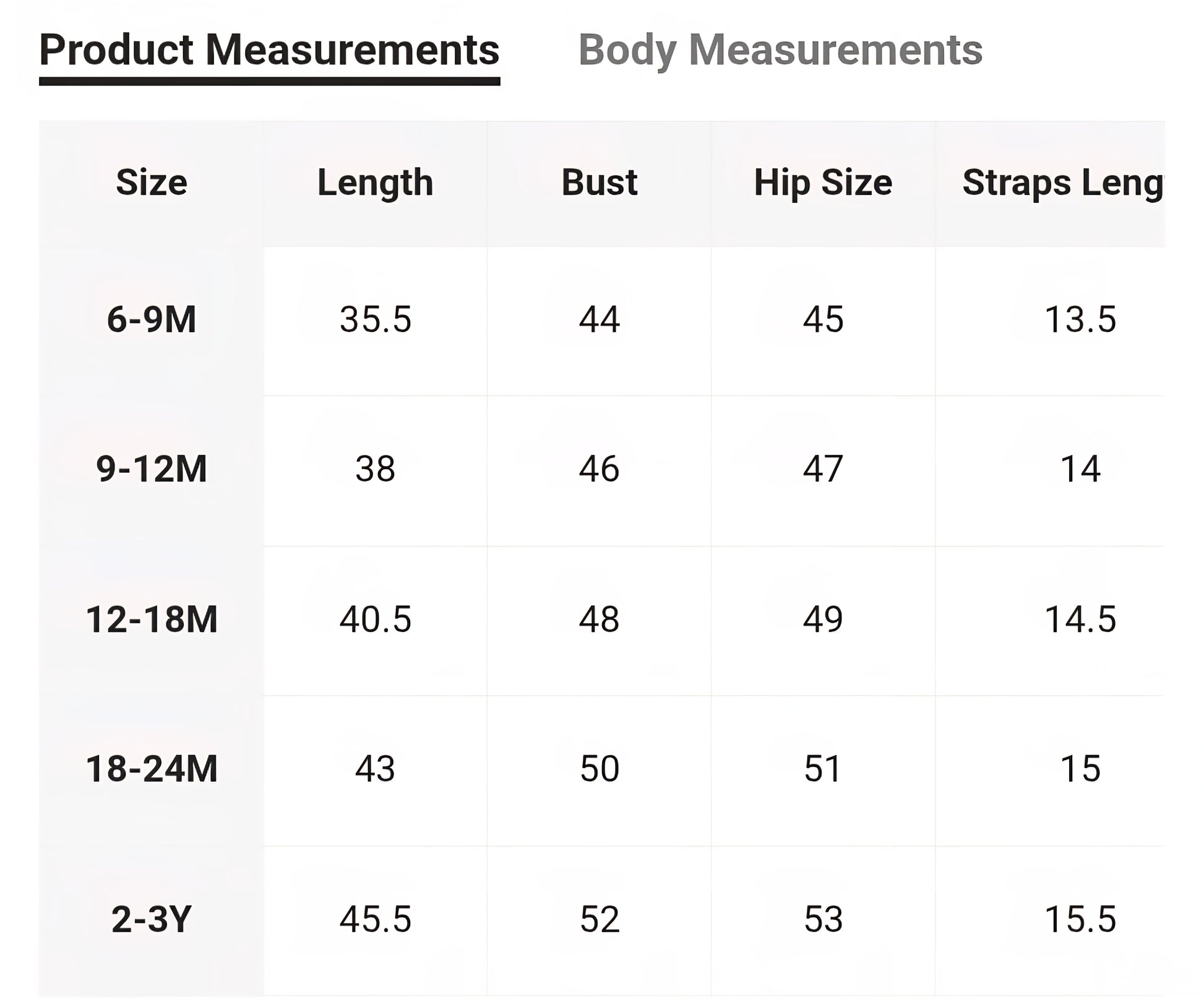The height and width of the screenshot is (999, 1204).
Task: Select the 6-9M size row label
Action: [152, 320]
